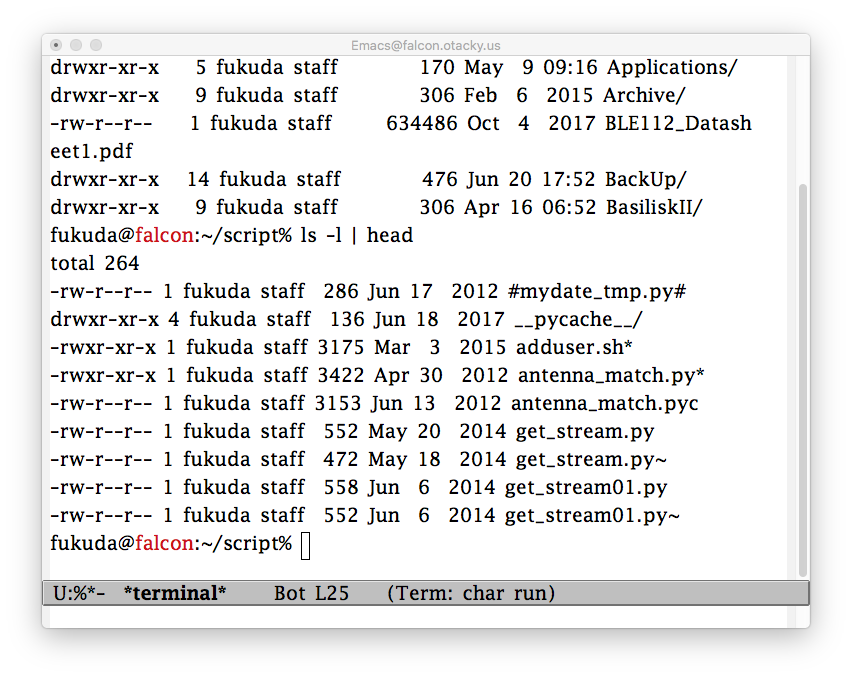Click the BackUp/ directory entry
The image size is (852, 678).
coord(646,179)
